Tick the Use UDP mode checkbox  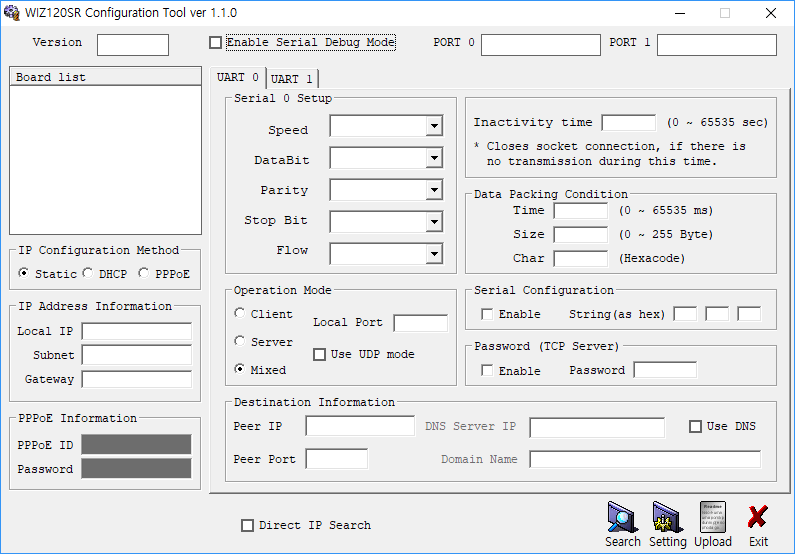coord(319,354)
